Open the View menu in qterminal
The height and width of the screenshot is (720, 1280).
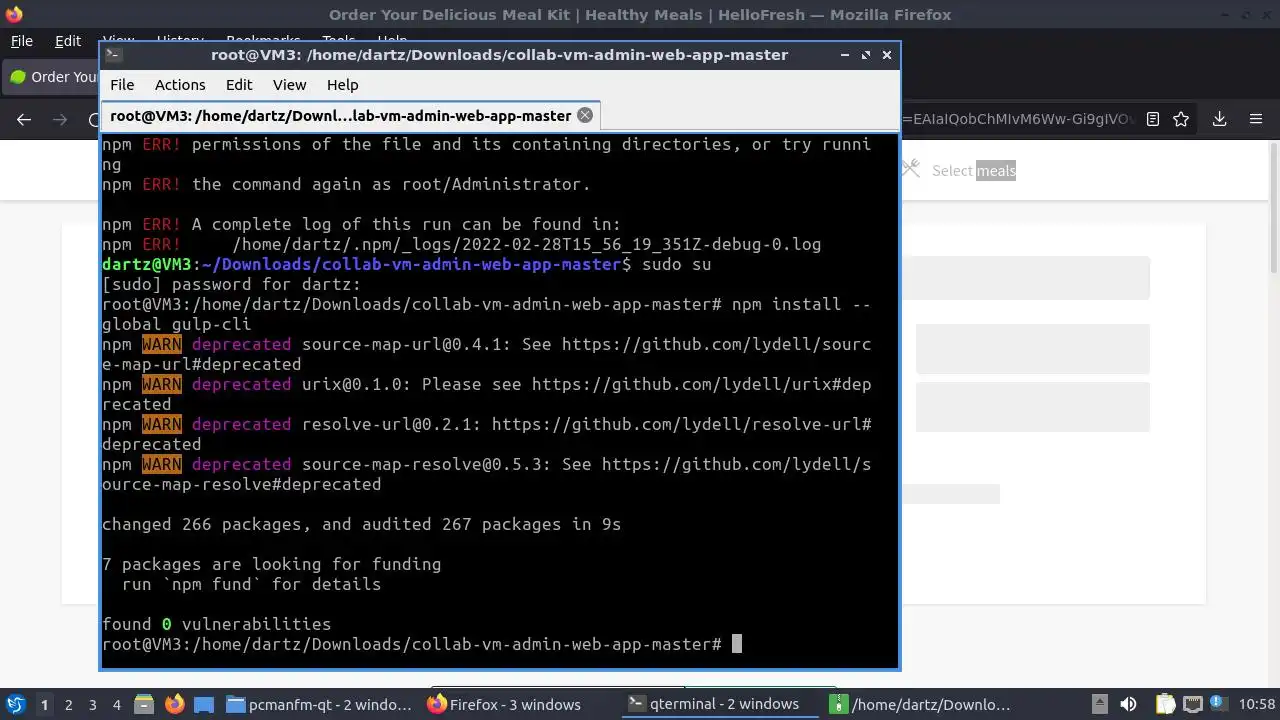[290, 85]
